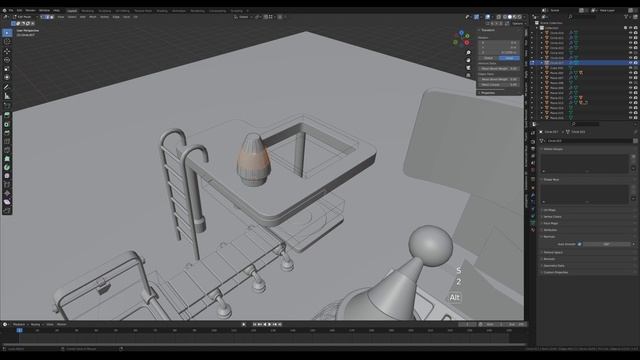This screenshot has height=360, width=640.
Task: Switch perspective/orthographic with the grid gizmo
Action: pos(468,75)
